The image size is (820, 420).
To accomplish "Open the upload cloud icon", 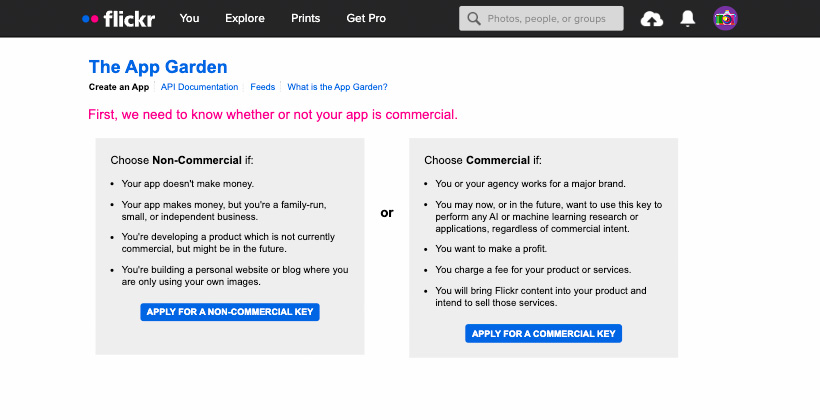I will point(652,19).
